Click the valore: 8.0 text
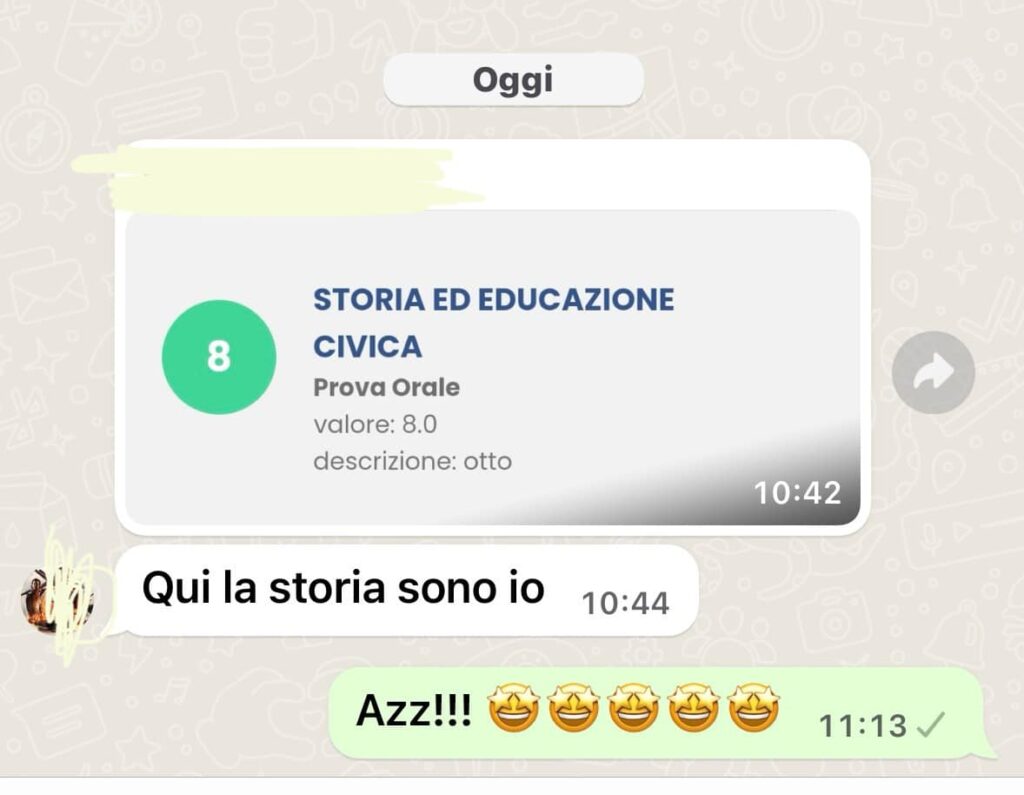 pos(375,424)
